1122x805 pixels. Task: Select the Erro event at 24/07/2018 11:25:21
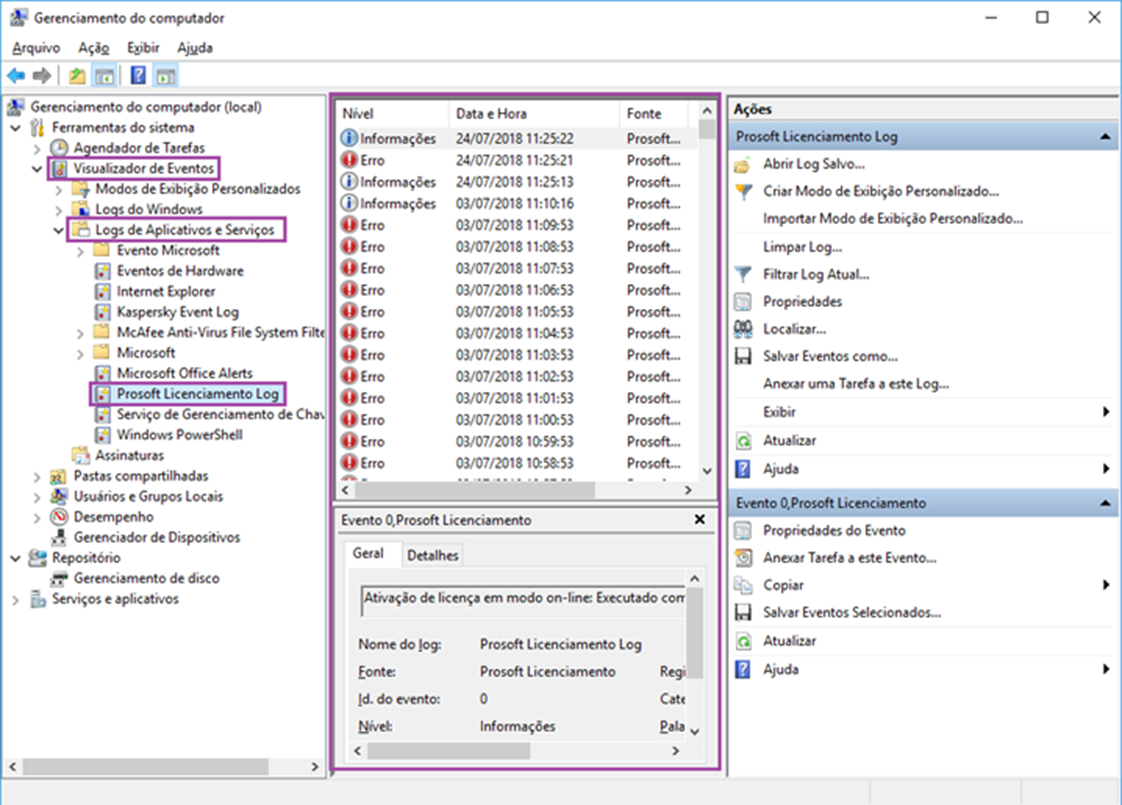coord(517,160)
